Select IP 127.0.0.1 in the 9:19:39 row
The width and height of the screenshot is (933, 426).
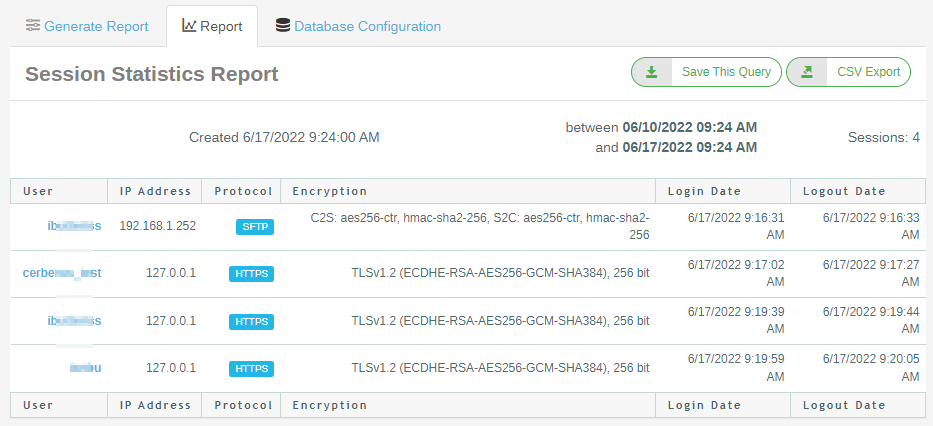click(171, 321)
